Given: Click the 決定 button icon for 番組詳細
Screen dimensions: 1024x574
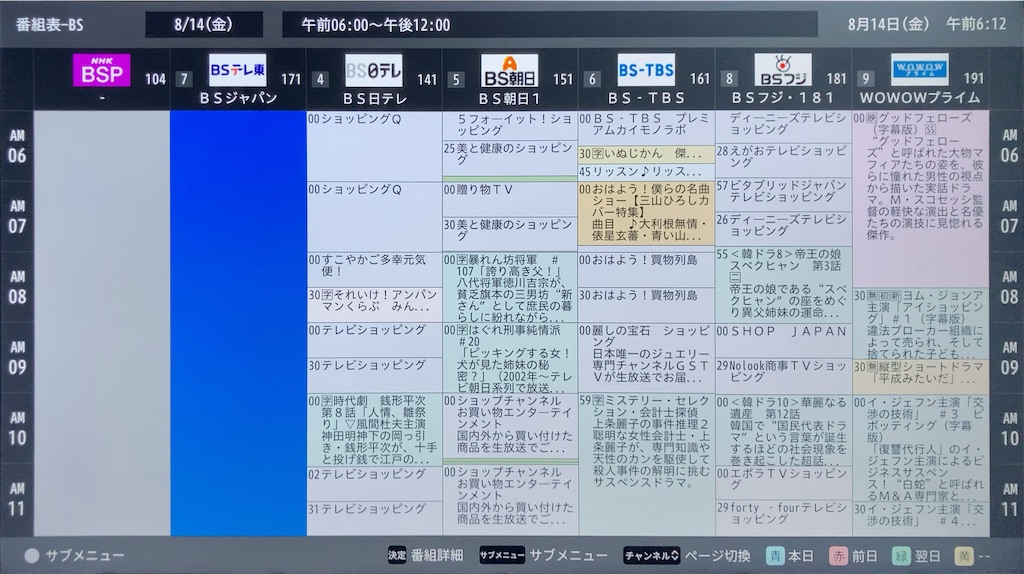Looking at the screenshot, I should click(397, 556).
